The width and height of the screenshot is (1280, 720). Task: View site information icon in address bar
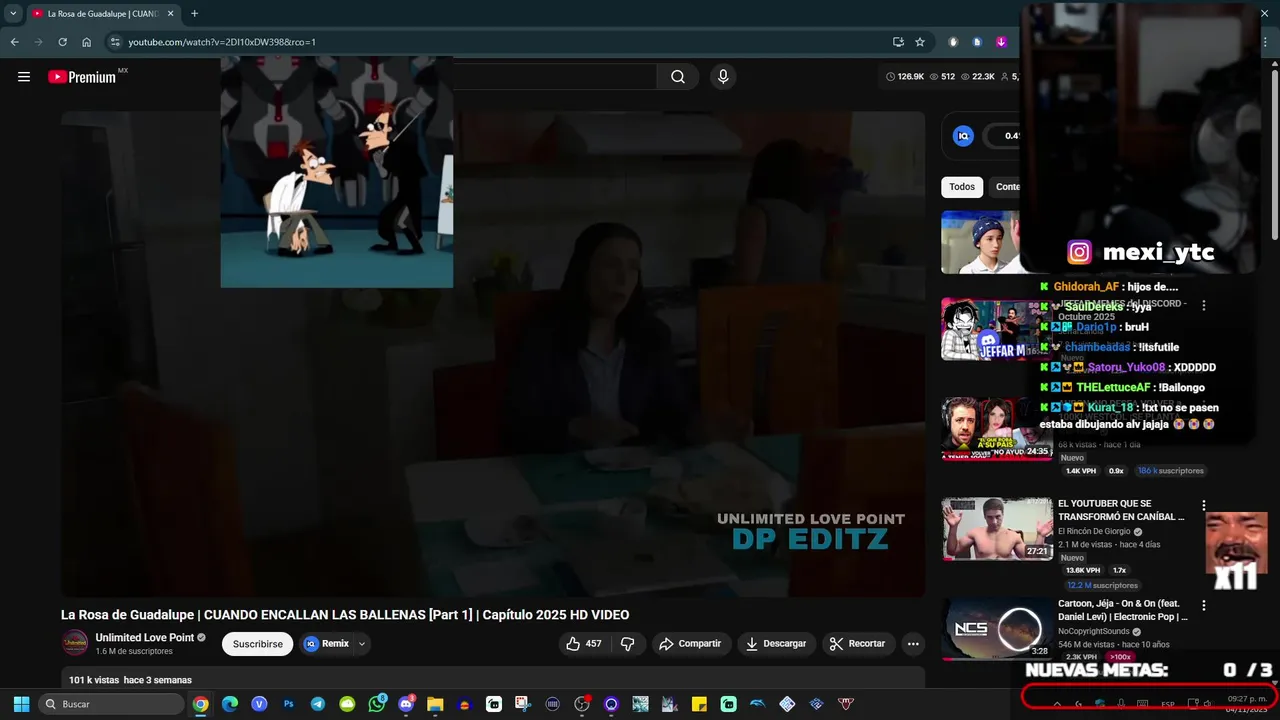pos(115,42)
